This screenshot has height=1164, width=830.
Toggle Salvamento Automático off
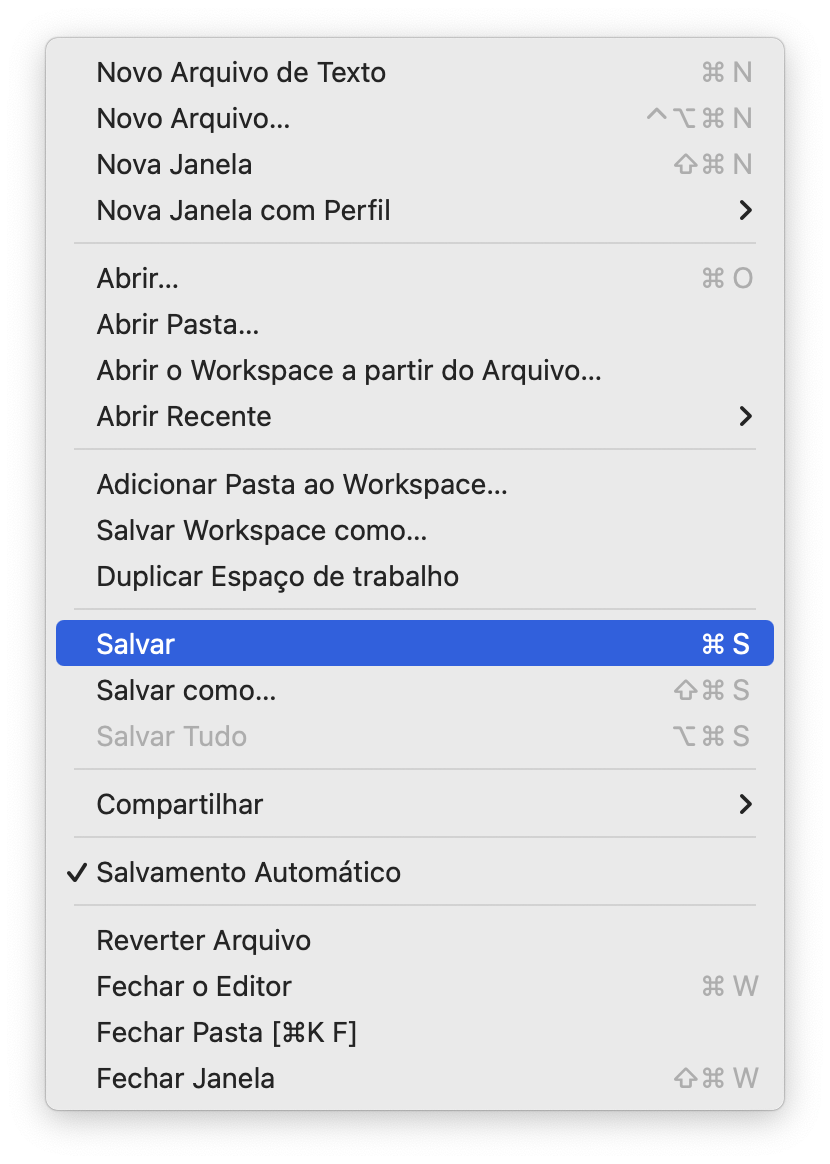point(249,872)
